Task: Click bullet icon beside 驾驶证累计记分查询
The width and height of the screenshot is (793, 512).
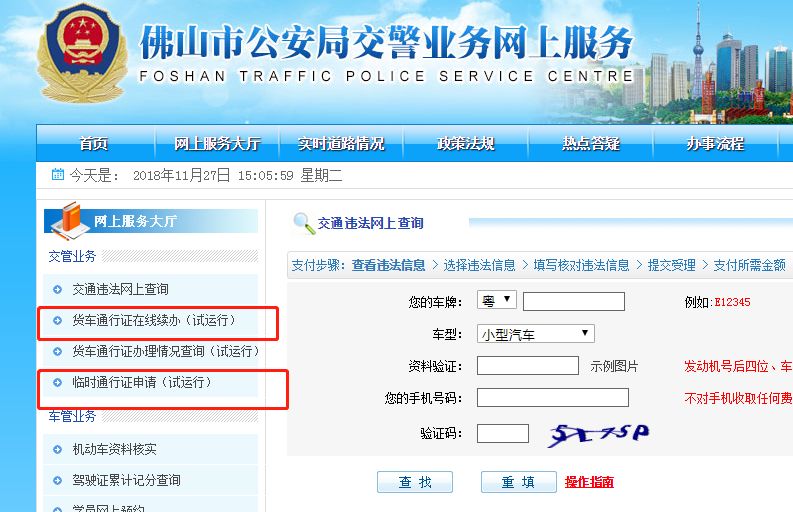Action: click(57, 481)
